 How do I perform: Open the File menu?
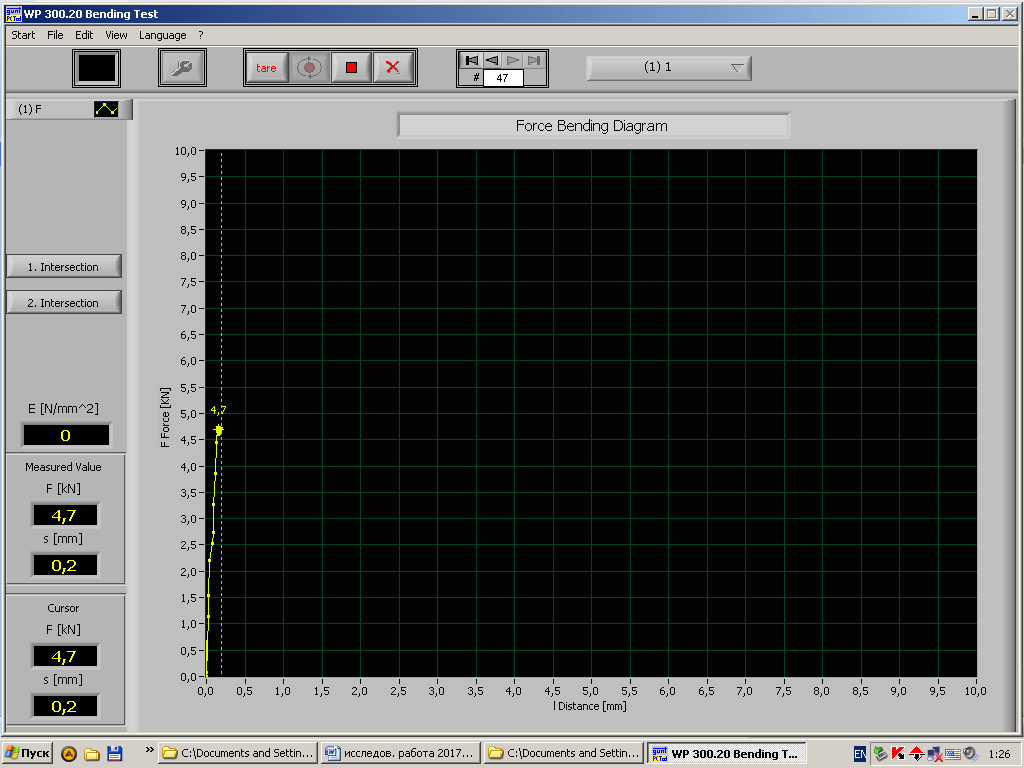(56, 35)
